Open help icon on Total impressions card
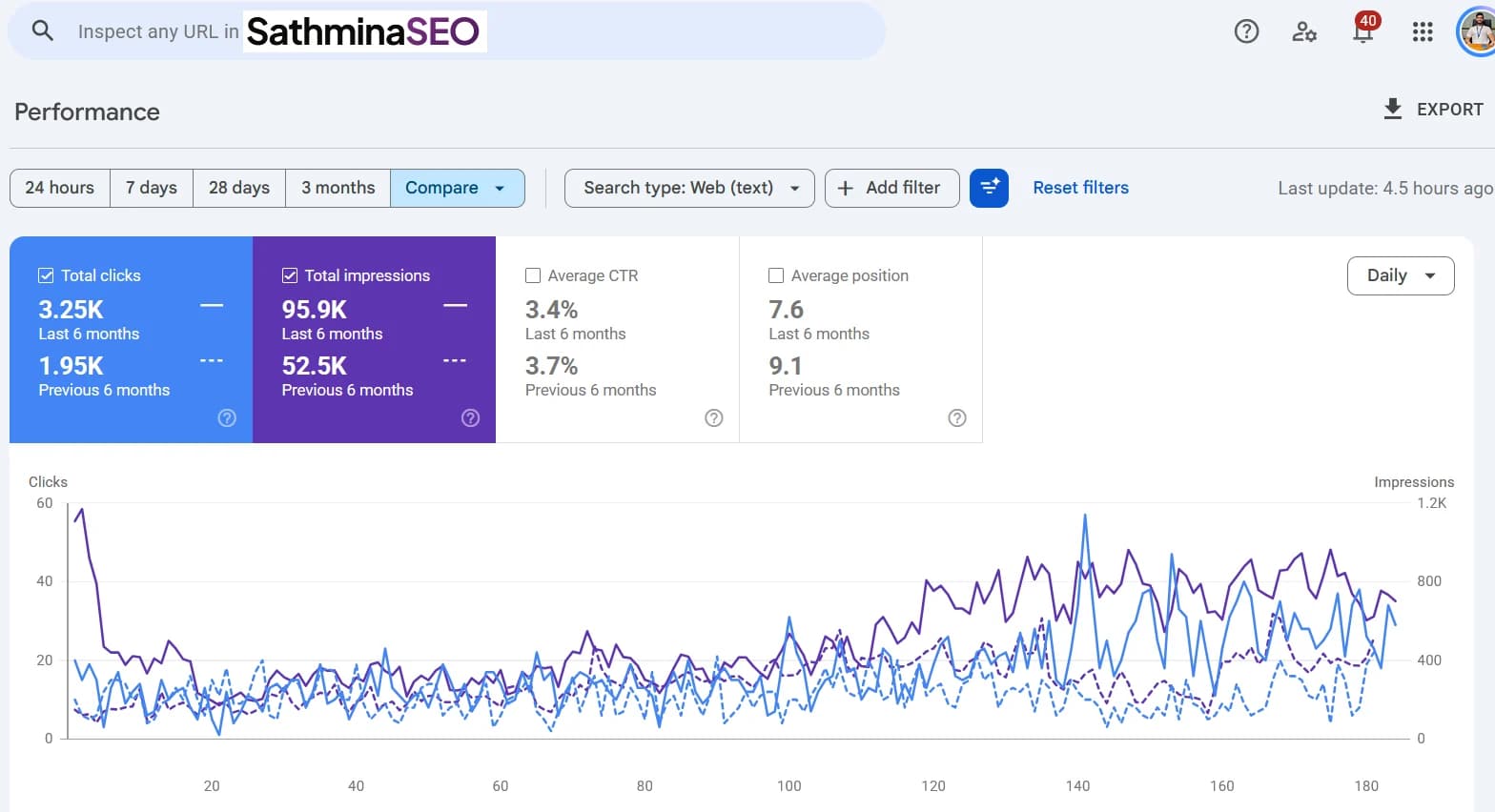 tap(470, 417)
